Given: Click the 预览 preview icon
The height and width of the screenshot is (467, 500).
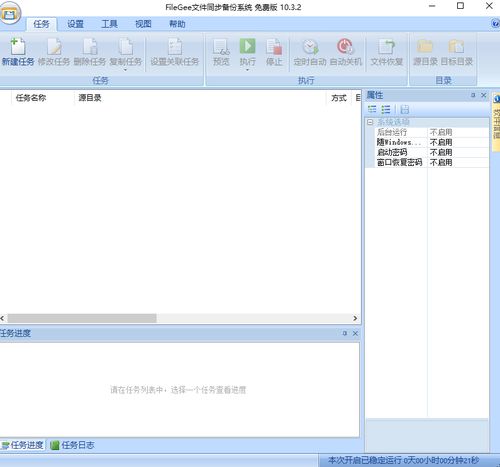Looking at the screenshot, I should click(221, 46).
